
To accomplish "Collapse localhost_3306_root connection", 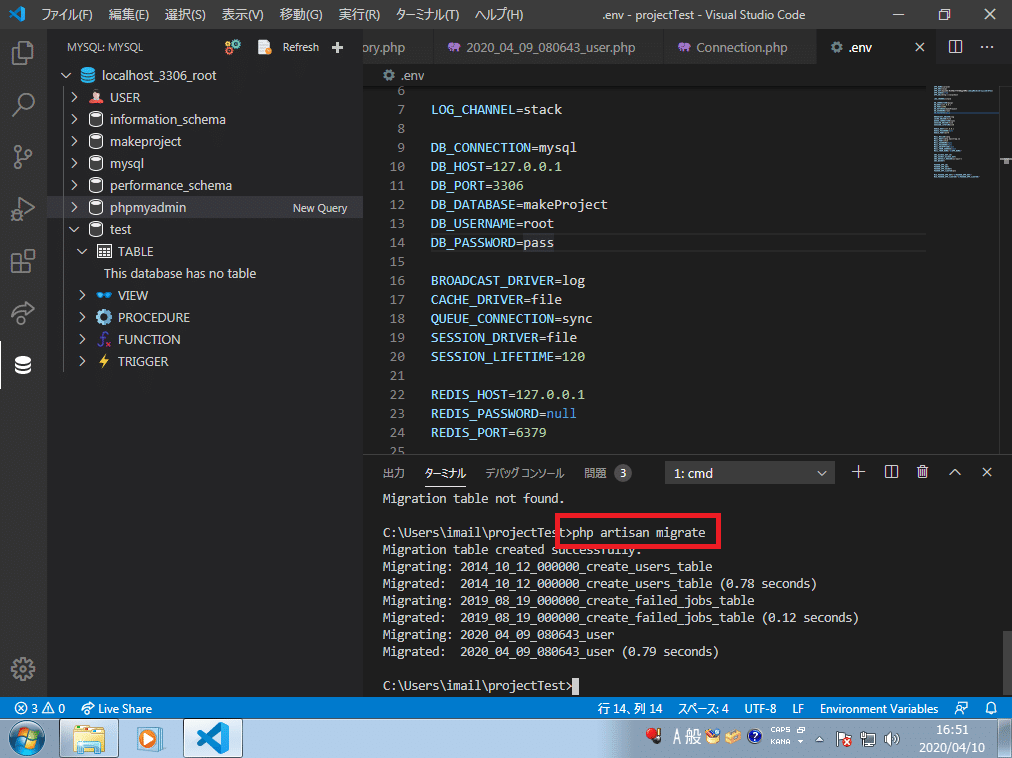I will [66, 76].
